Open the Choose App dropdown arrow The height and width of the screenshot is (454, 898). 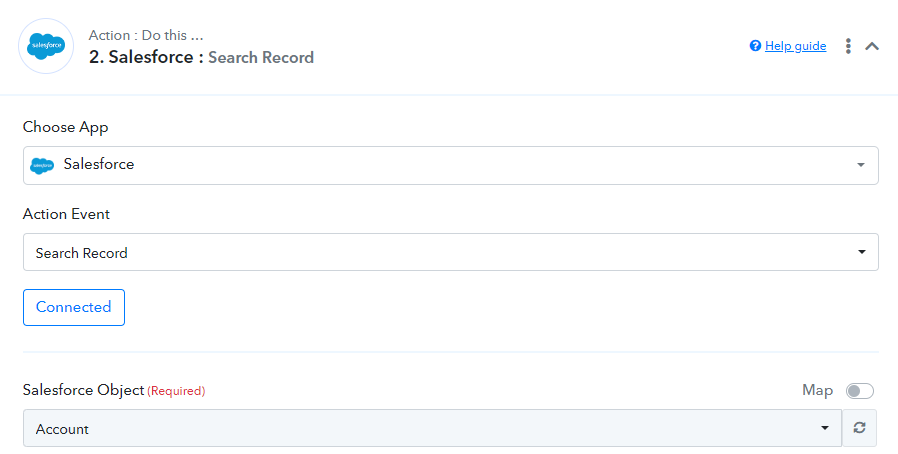(x=860, y=165)
